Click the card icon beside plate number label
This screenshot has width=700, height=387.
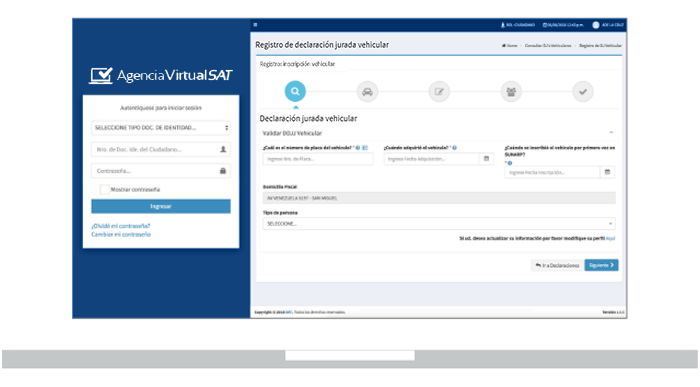tap(365, 148)
